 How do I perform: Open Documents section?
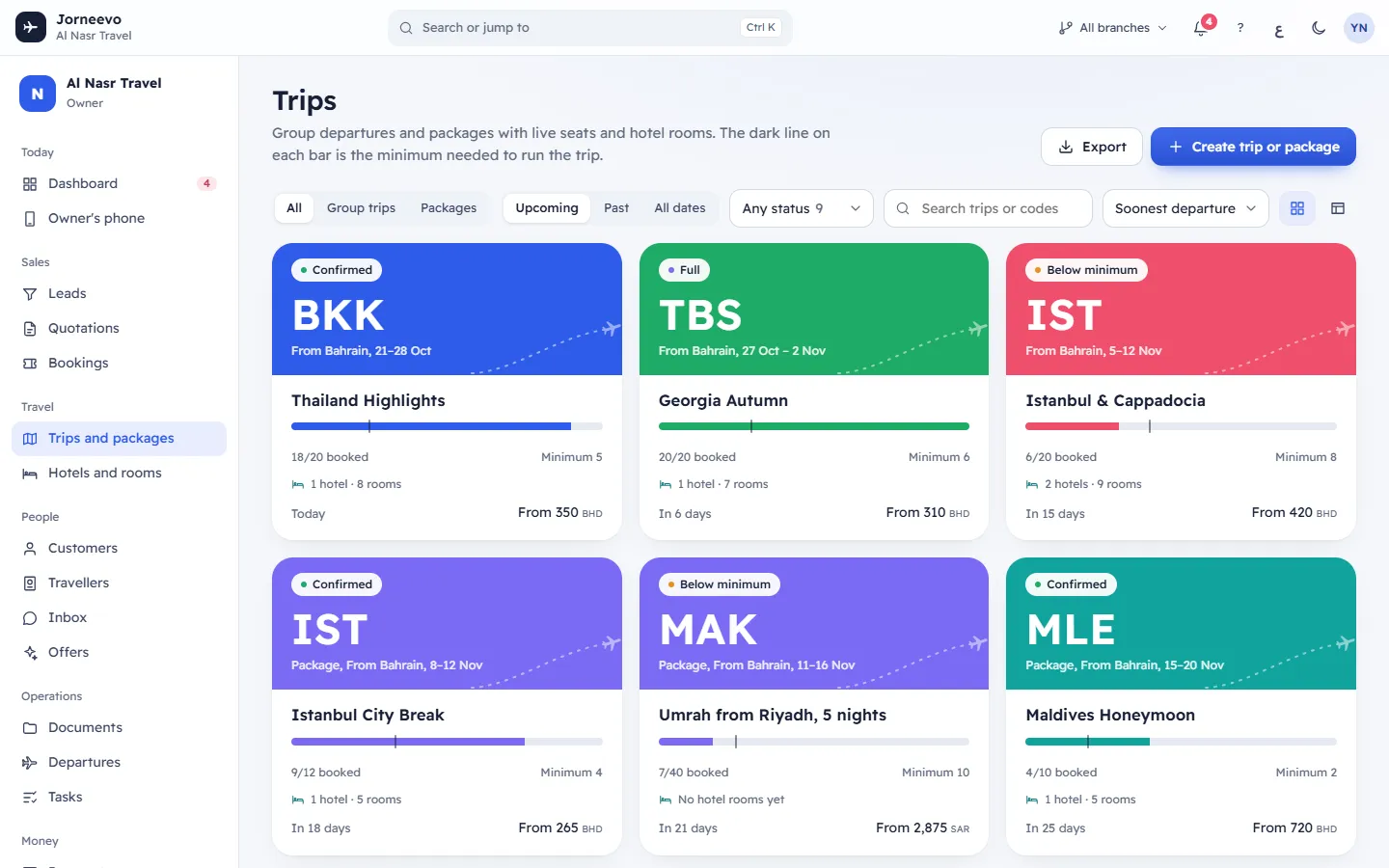(x=119, y=727)
